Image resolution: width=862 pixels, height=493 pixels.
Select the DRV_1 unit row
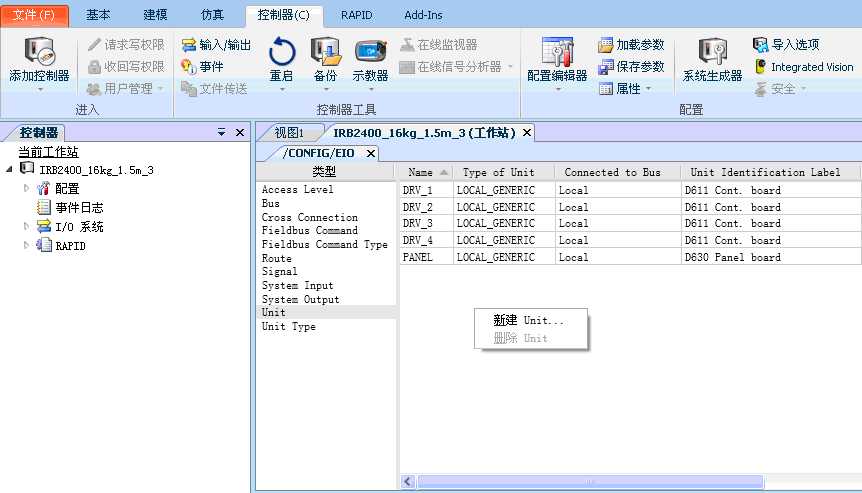coord(630,190)
